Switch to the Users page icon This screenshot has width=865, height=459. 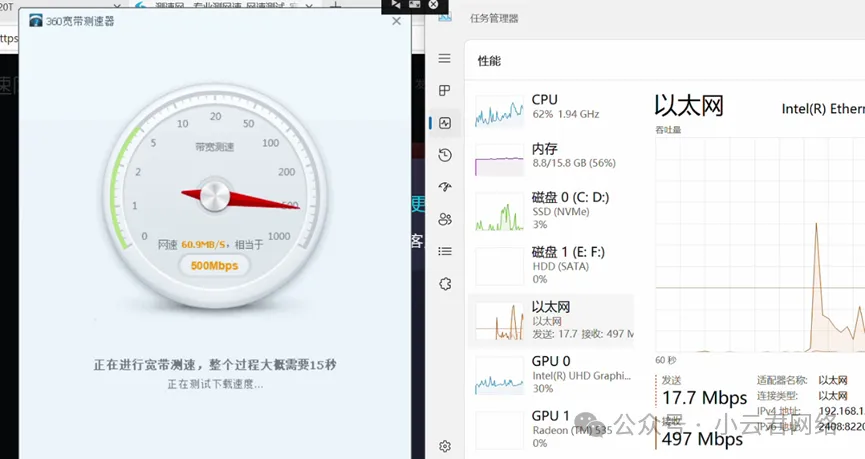[x=445, y=219]
